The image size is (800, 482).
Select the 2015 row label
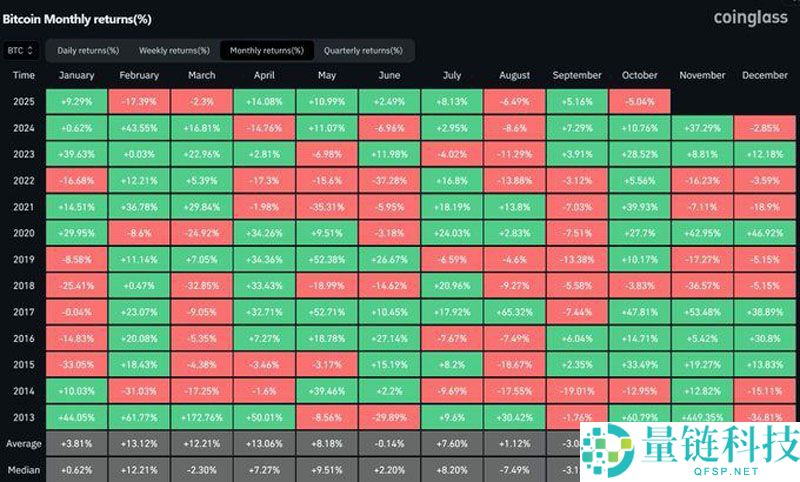coord(23,365)
